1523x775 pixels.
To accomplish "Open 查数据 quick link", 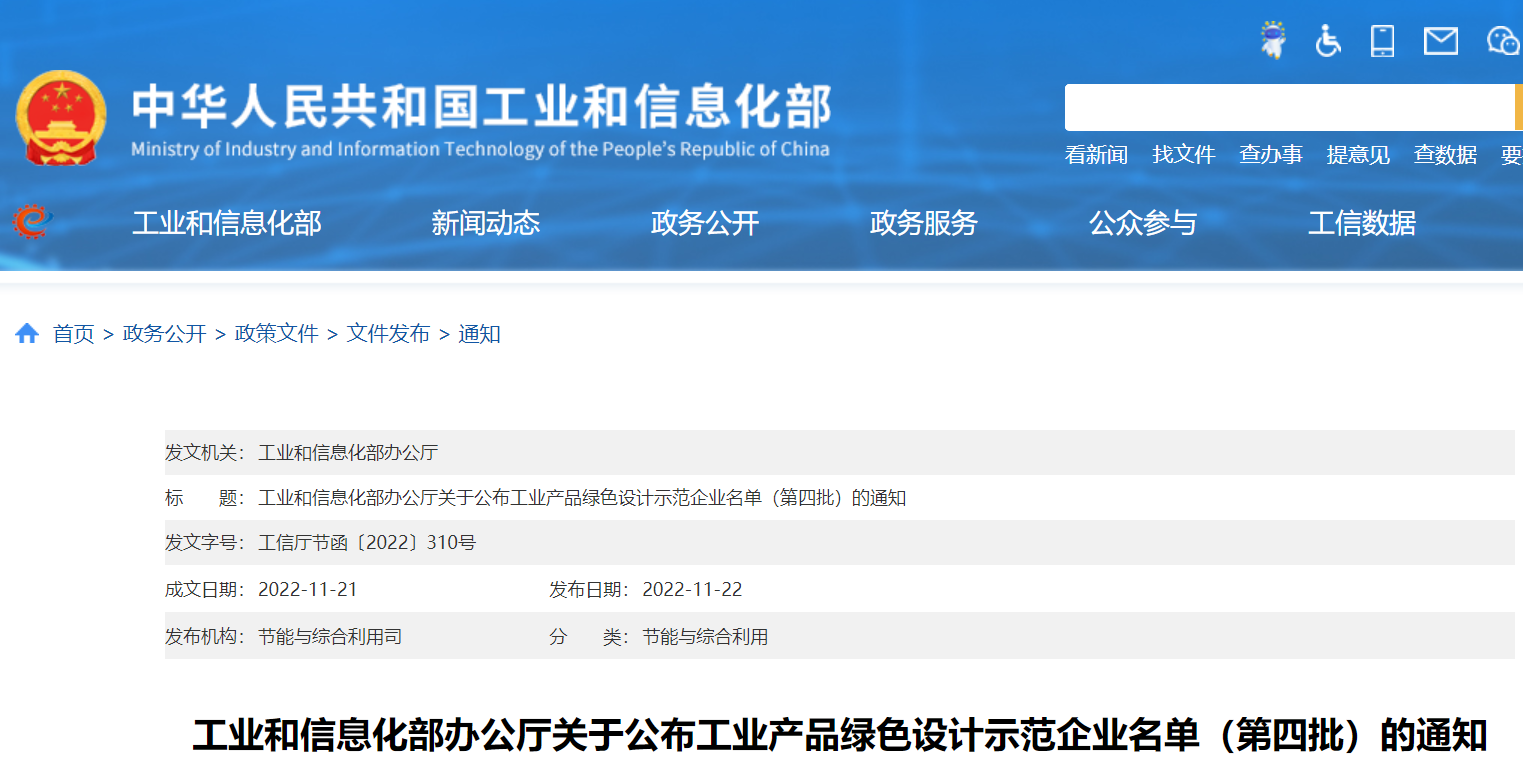I will click(1445, 155).
